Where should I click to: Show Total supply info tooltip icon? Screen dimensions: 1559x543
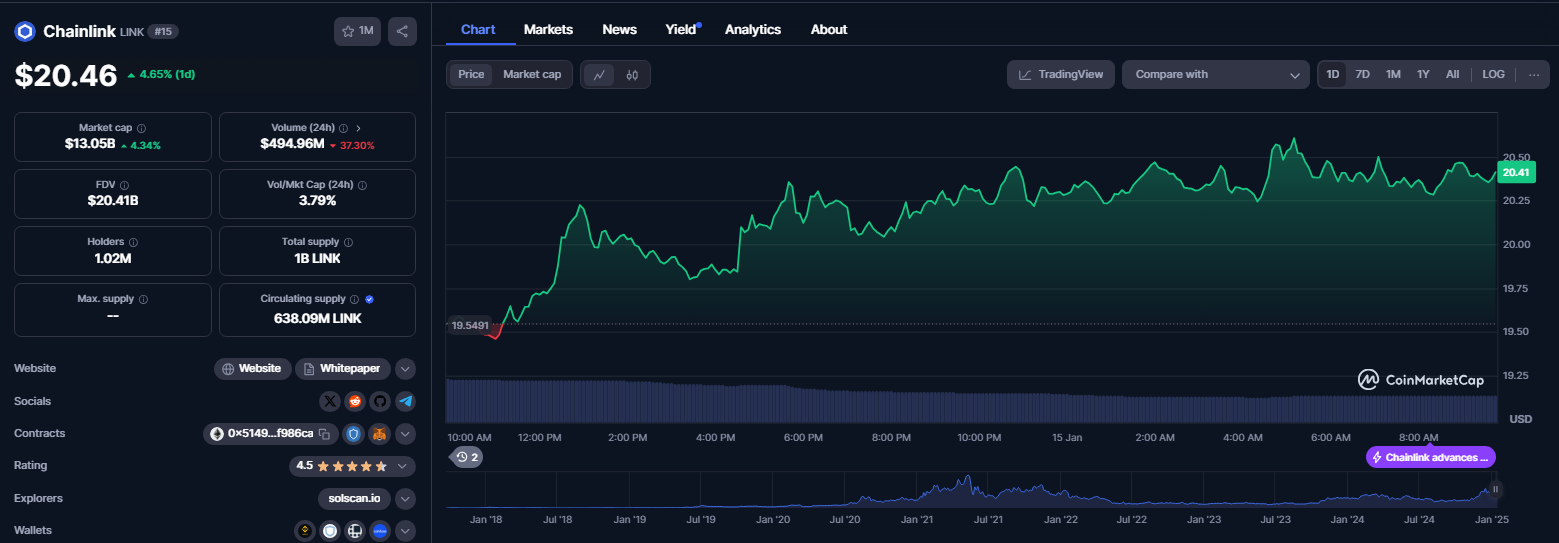click(x=348, y=242)
